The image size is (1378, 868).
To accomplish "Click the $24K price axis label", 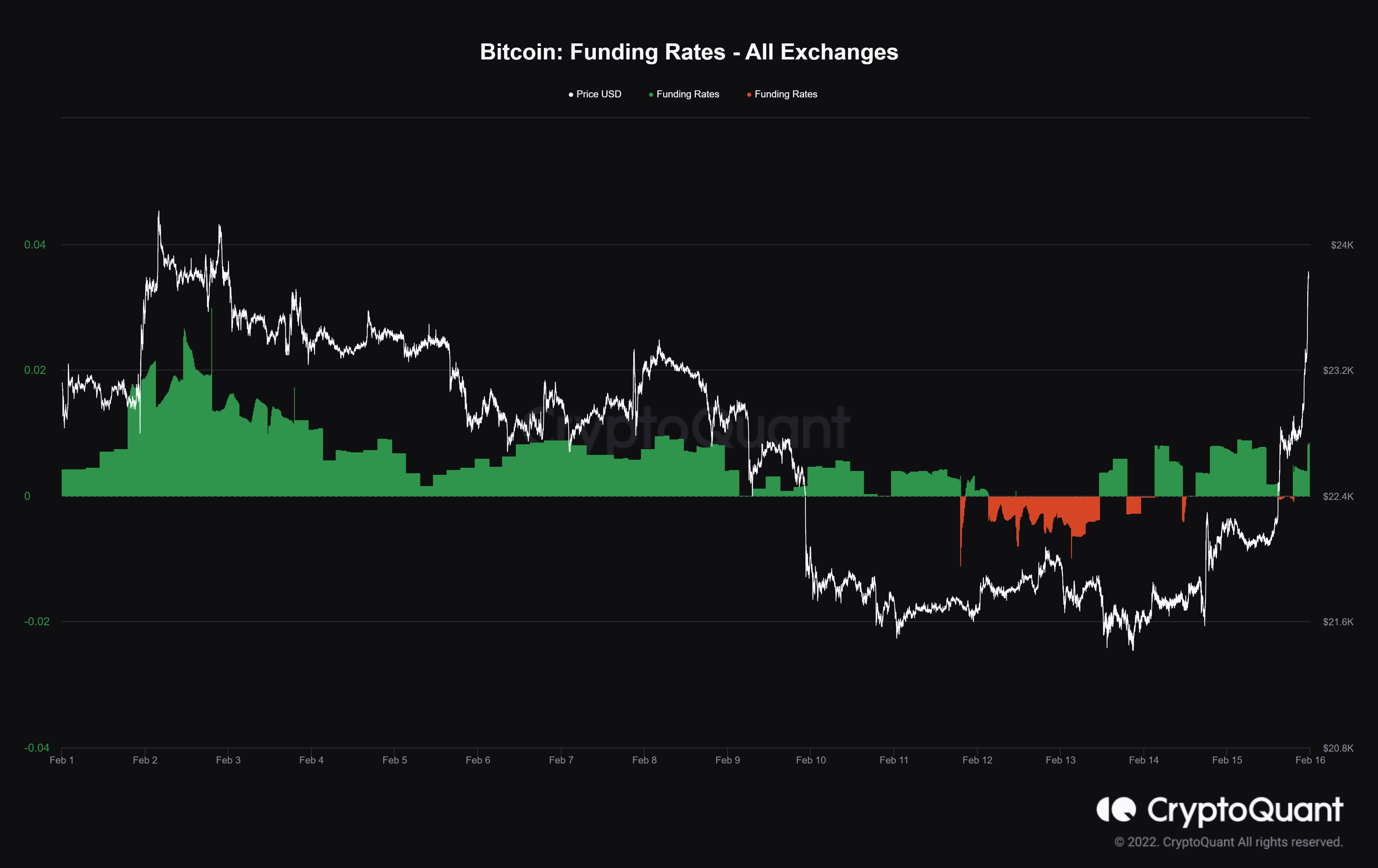I will 1342,245.
